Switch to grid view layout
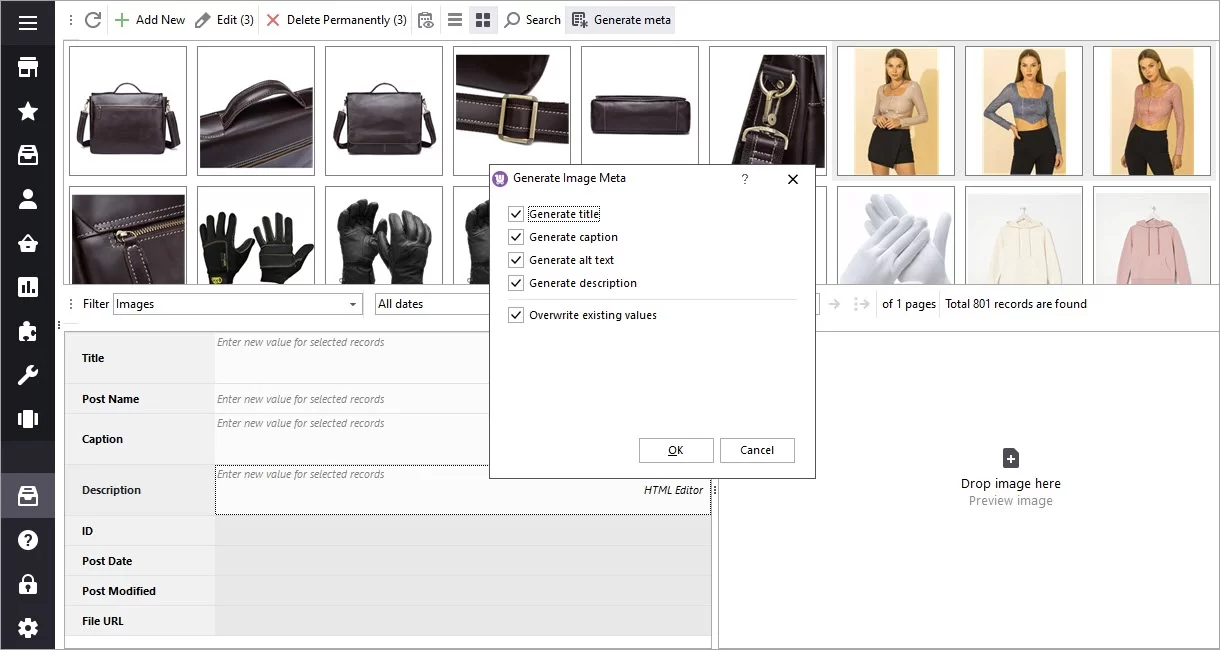The image size is (1220, 650). [483, 19]
